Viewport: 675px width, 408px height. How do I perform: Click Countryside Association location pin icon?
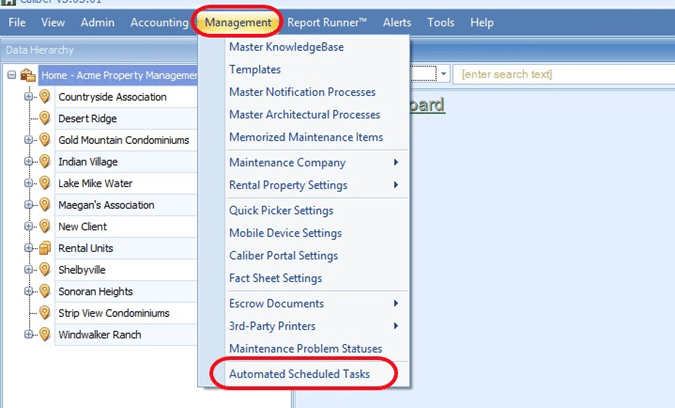pyautogui.click(x=45, y=96)
